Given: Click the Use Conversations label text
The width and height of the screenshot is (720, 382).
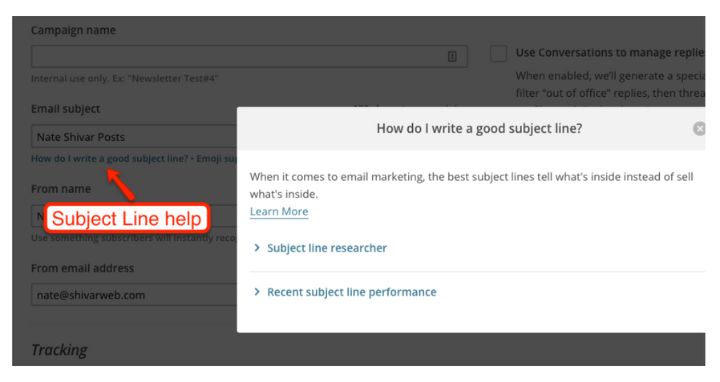Looking at the screenshot, I should pyautogui.click(x=610, y=53).
